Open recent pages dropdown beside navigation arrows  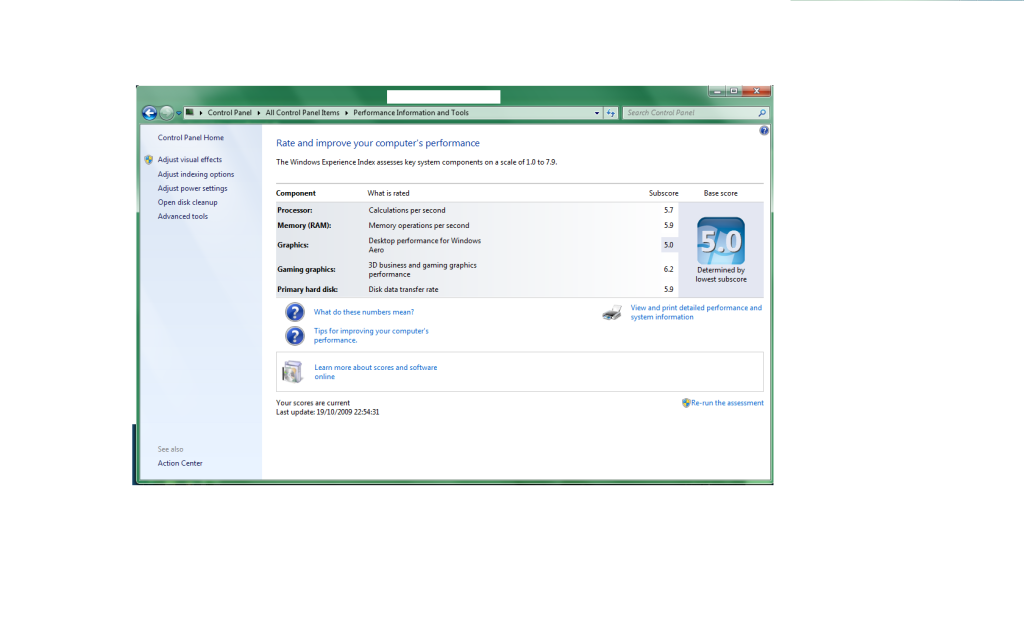click(178, 113)
